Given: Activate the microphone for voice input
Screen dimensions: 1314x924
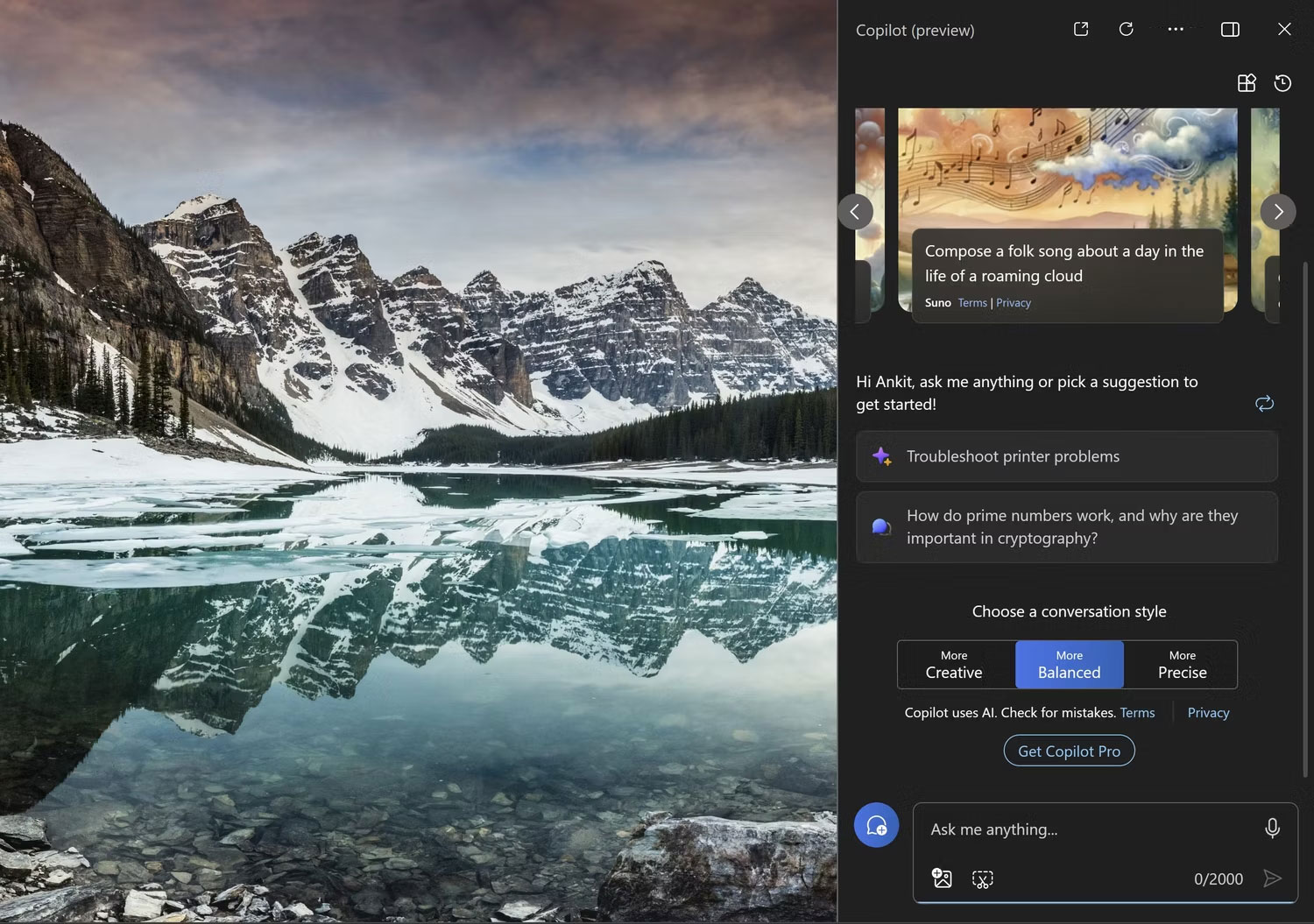Looking at the screenshot, I should coord(1272,828).
